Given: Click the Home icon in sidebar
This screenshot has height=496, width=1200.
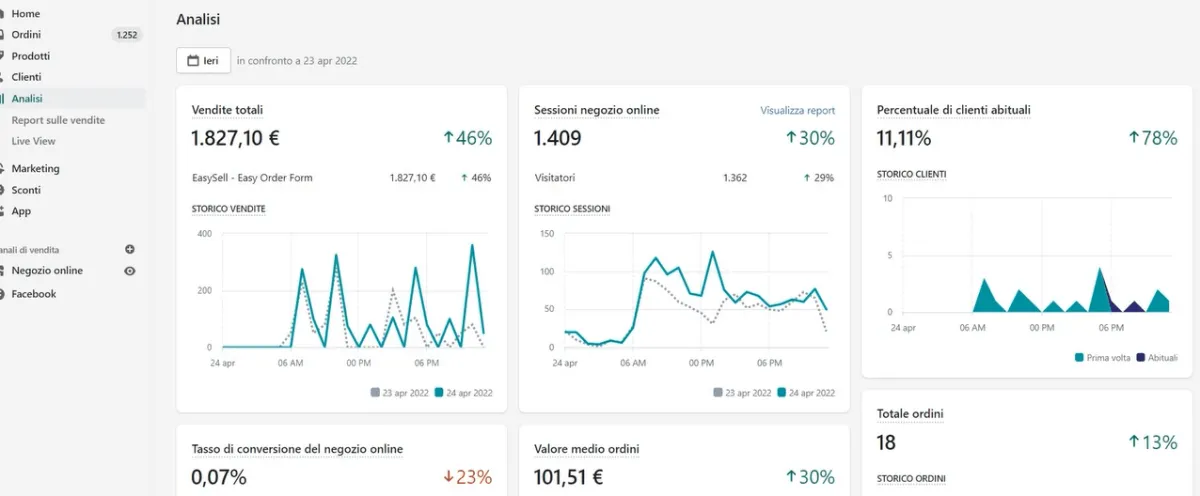Looking at the screenshot, I should (2, 14).
